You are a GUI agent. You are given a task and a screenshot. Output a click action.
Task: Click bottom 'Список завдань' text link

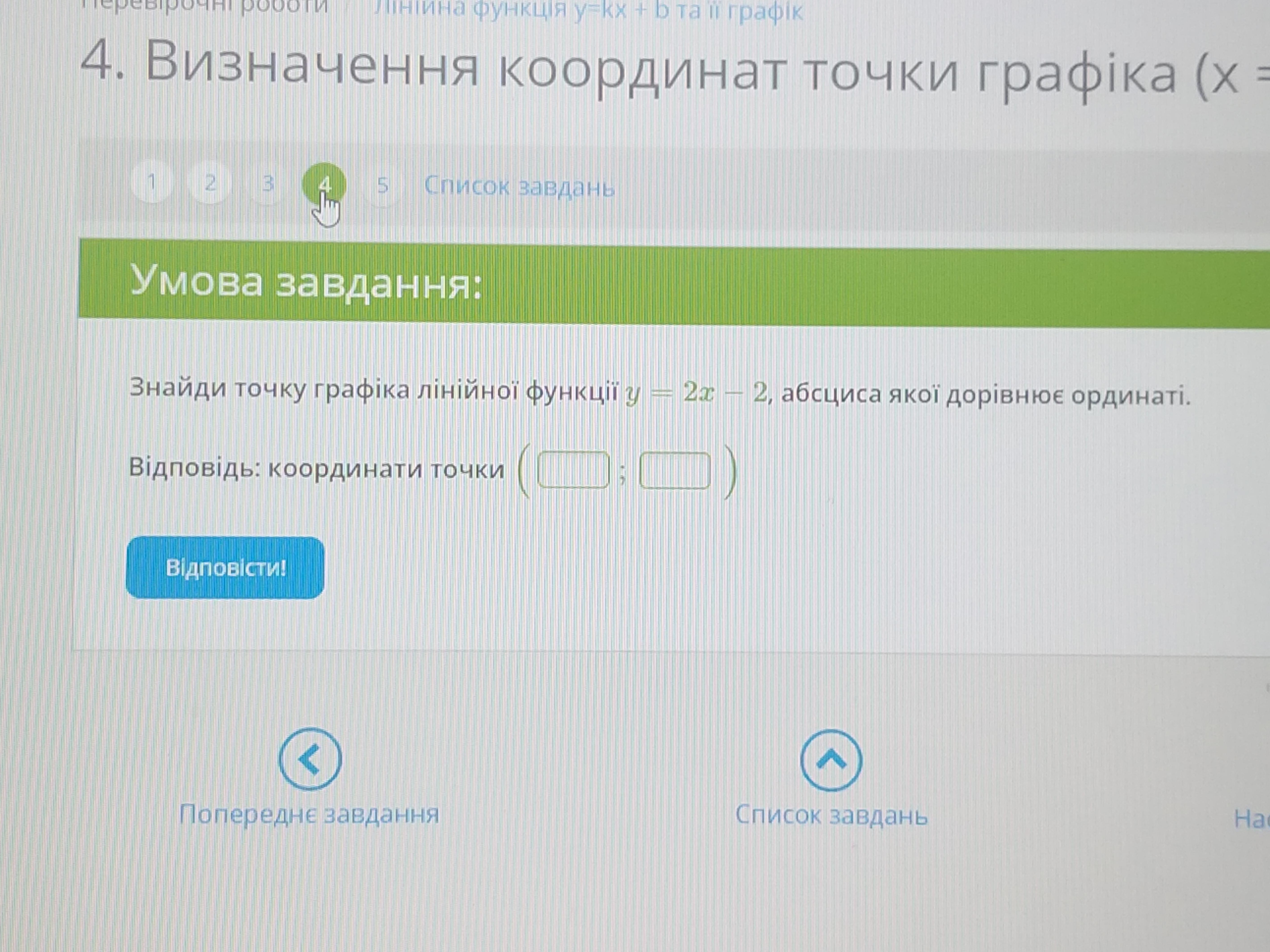[831, 816]
